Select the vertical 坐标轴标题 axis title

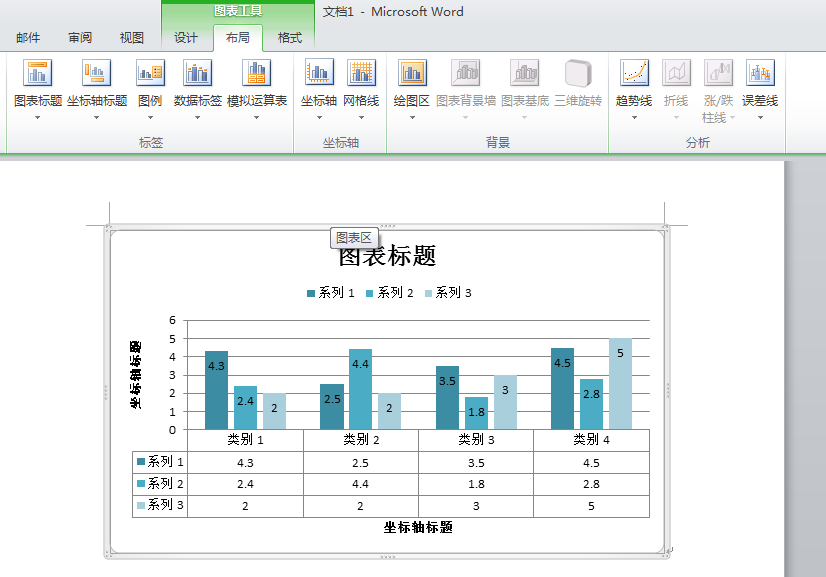(135, 375)
